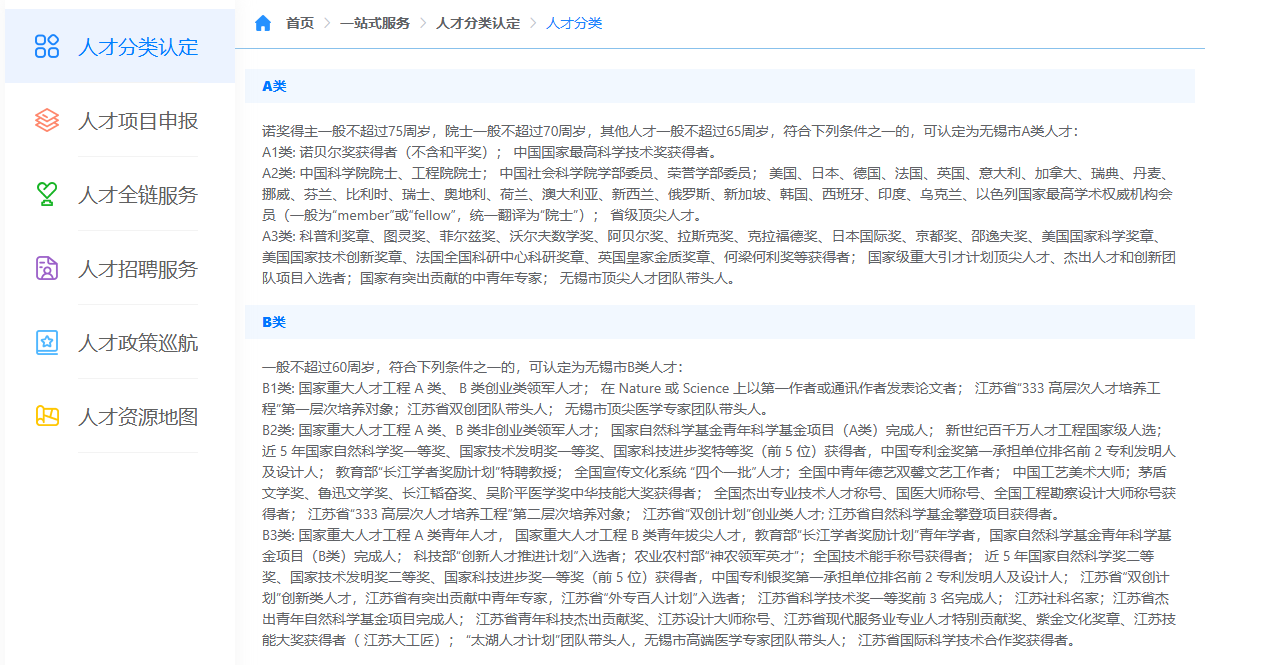Navigate to 人才分类认定 in the breadcrumb

pos(478,23)
